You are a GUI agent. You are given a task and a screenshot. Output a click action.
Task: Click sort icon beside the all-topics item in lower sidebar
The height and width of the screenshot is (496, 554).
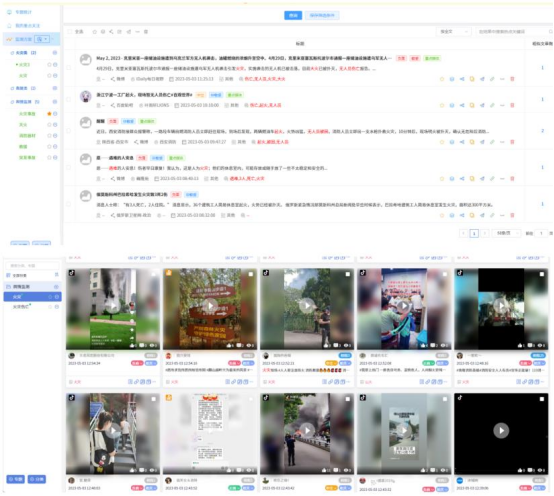pos(56,275)
